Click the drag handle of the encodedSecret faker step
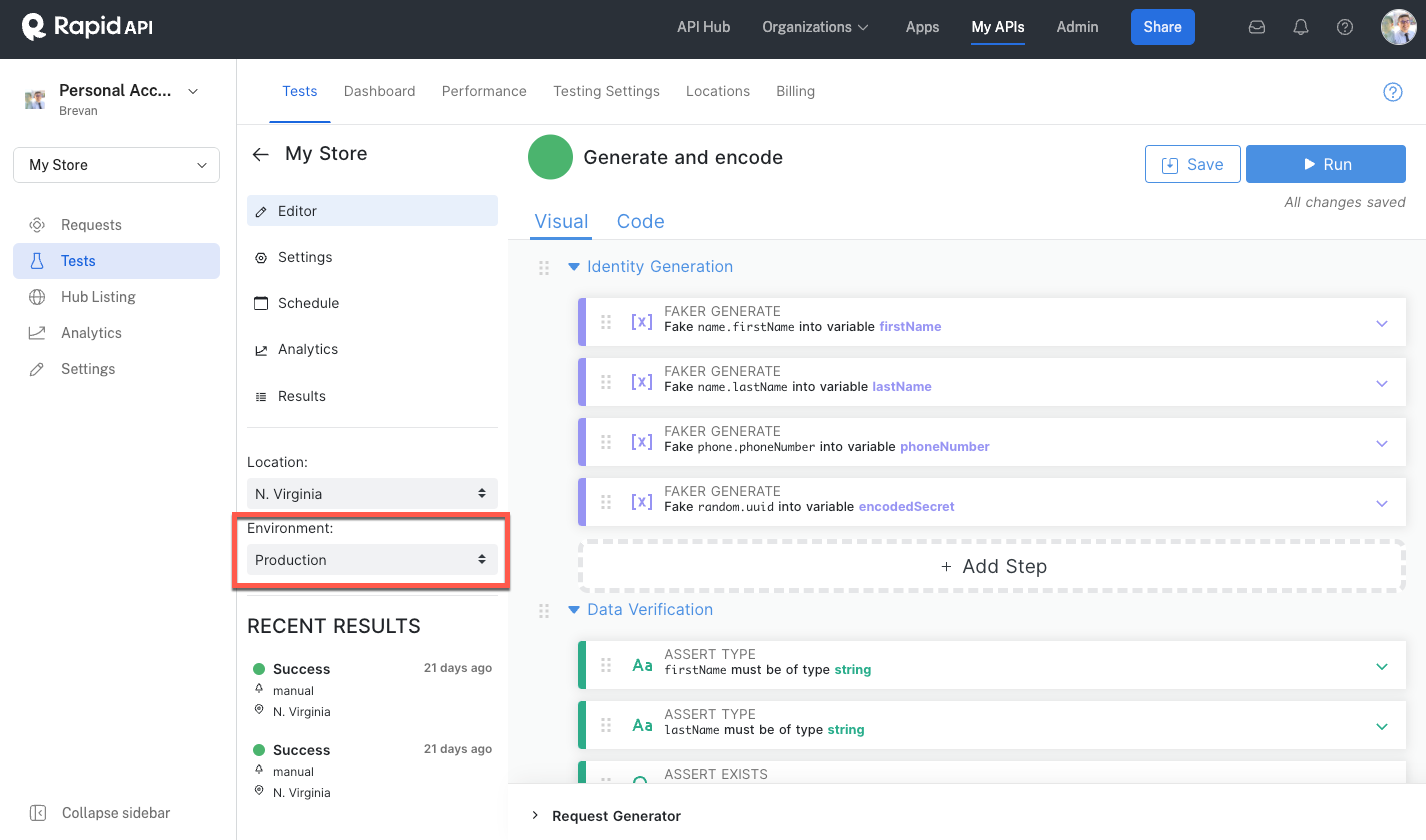The height and width of the screenshot is (840, 1426). (x=606, y=502)
